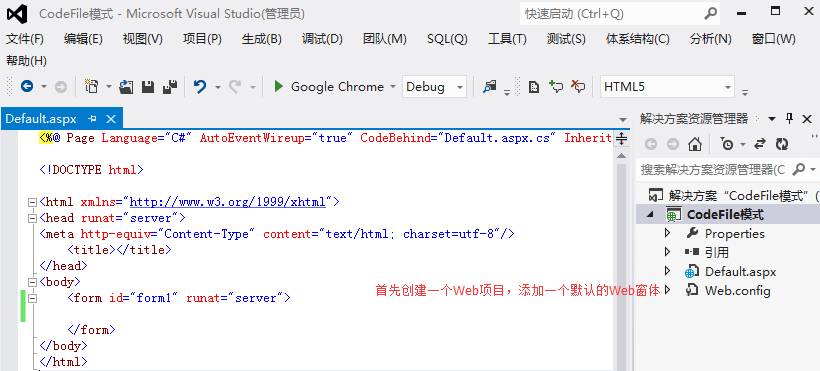Open the 编辑(E) menu
820x371 pixels.
click(83, 39)
